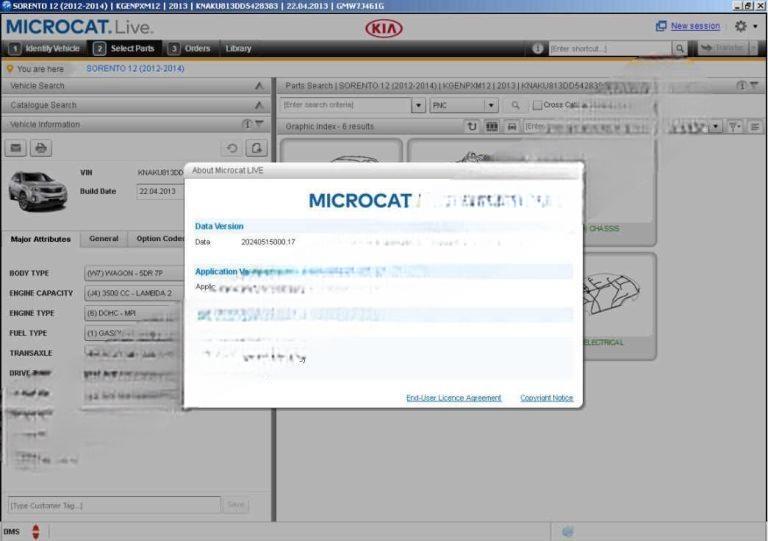Click the car icon in Graphic Index bar

pos(512,126)
